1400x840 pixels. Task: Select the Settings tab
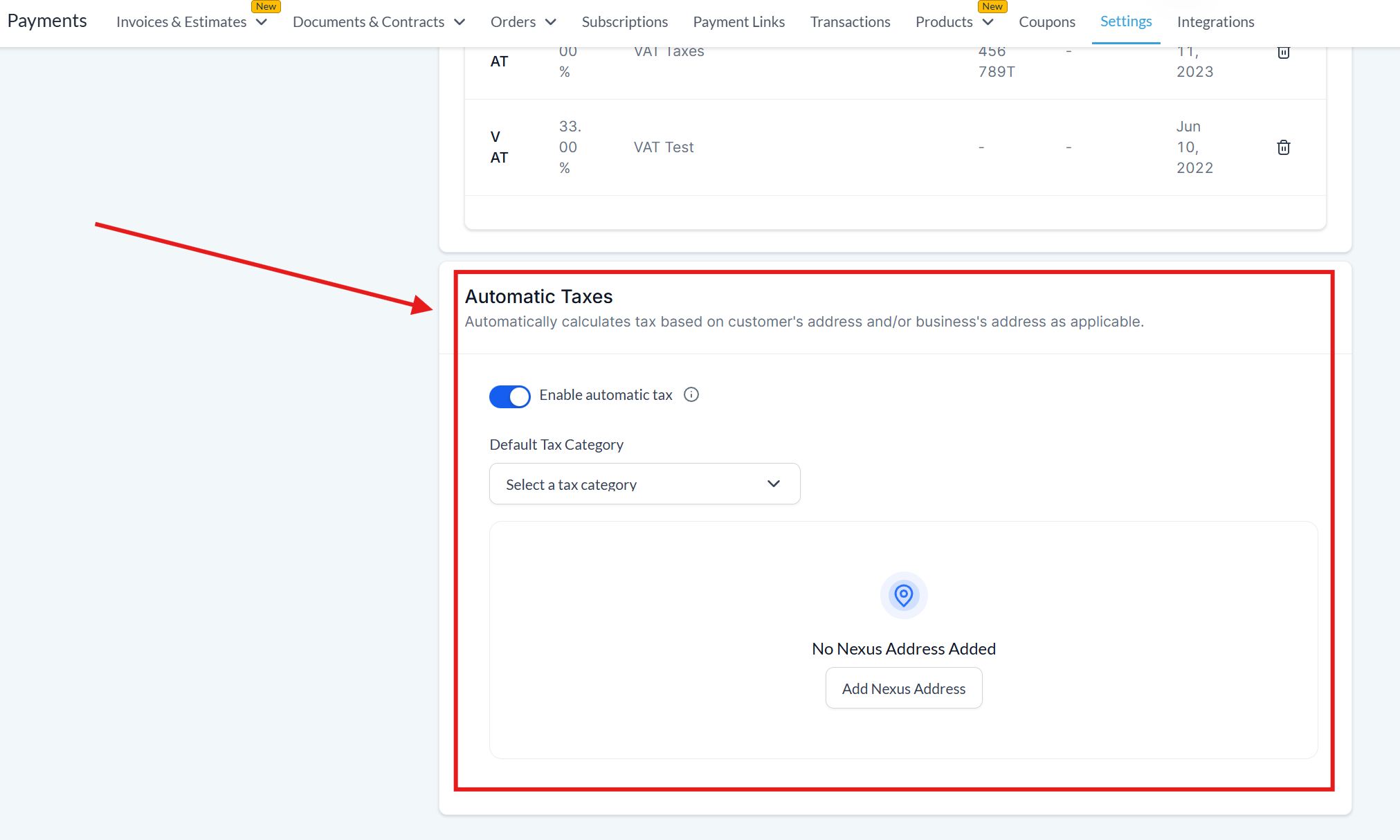click(x=1125, y=21)
